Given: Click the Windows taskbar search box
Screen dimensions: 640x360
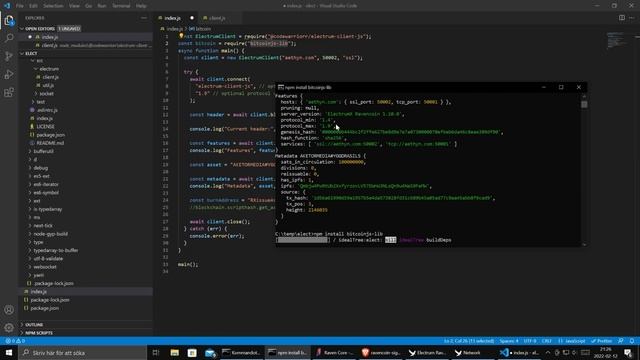Looking at the screenshot, I should pyautogui.click(x=83, y=353).
